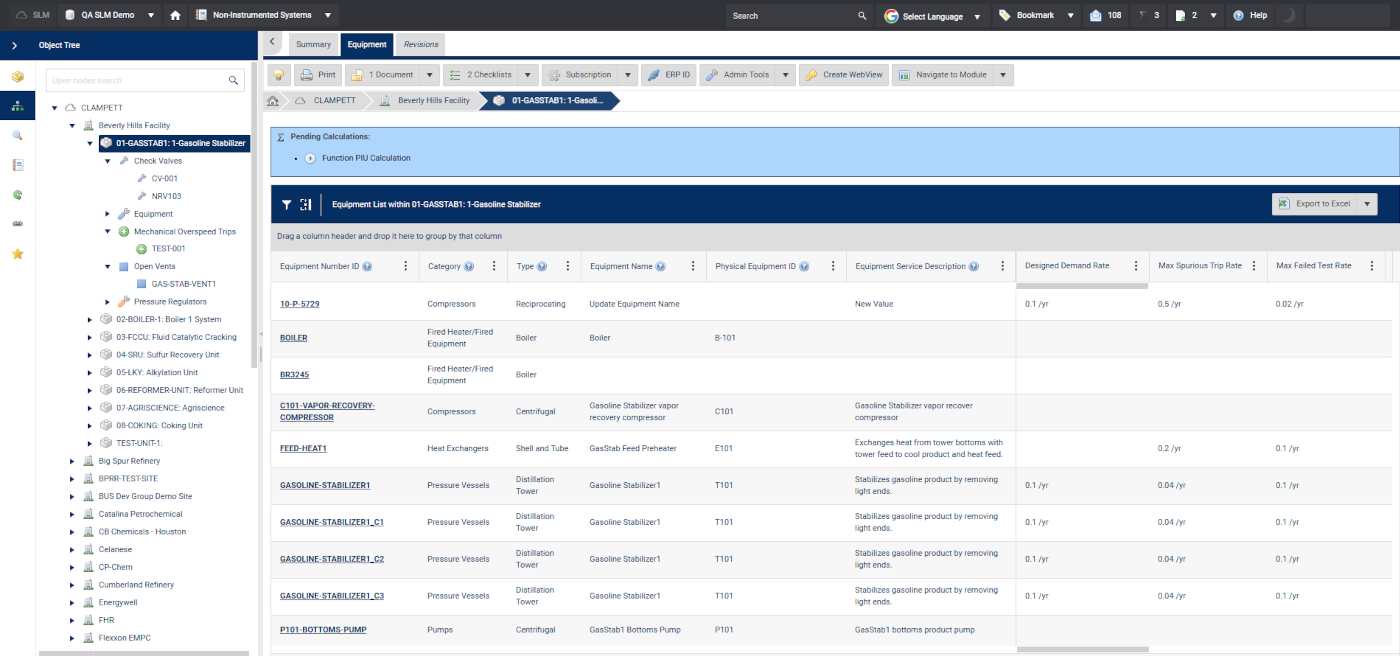The height and width of the screenshot is (656, 1400).
Task: Click the lightbulb tips icon in toolbar
Action: (279, 75)
